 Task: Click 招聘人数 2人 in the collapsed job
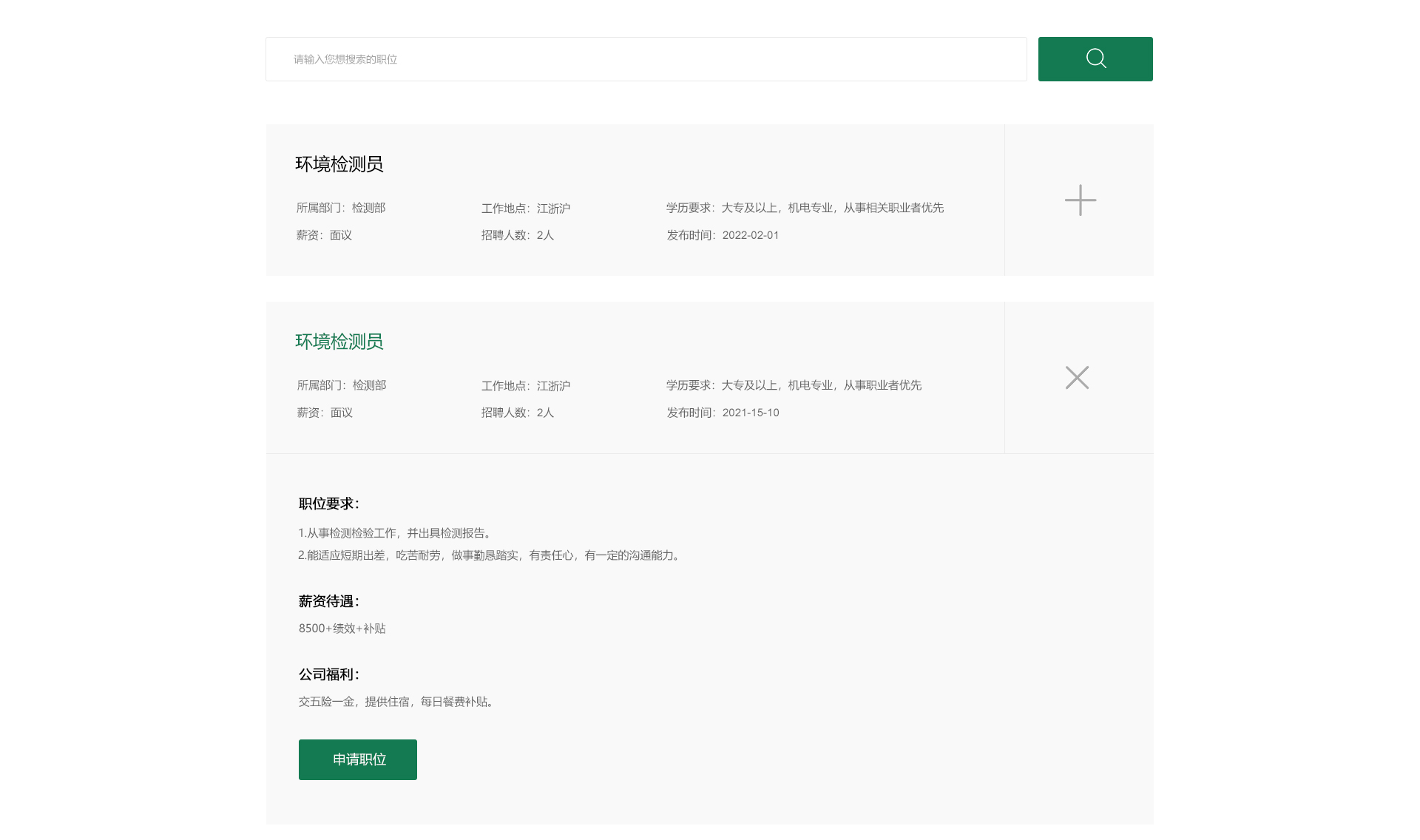518,235
